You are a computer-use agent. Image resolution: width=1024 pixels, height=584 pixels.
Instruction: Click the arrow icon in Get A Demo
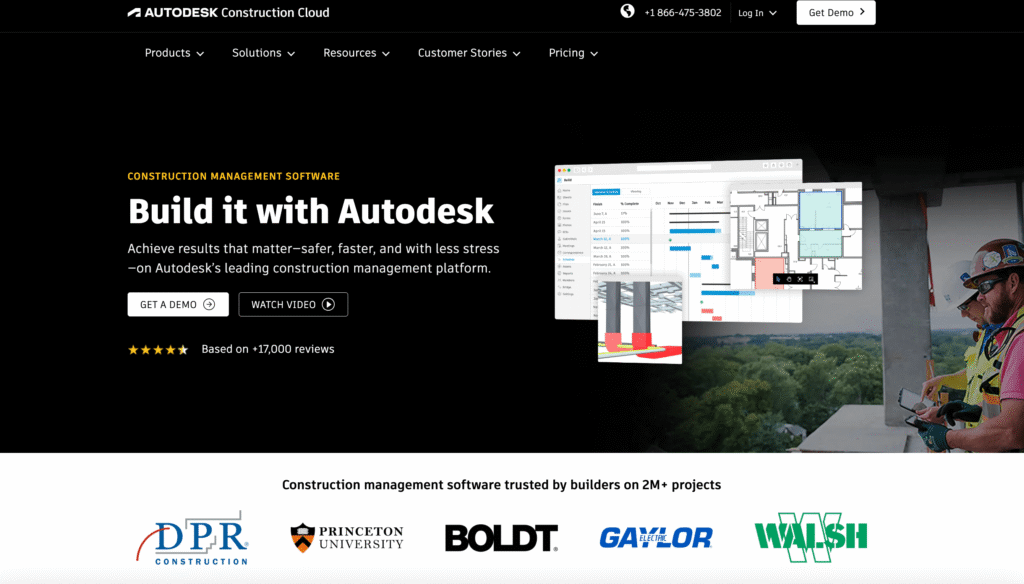coord(209,304)
